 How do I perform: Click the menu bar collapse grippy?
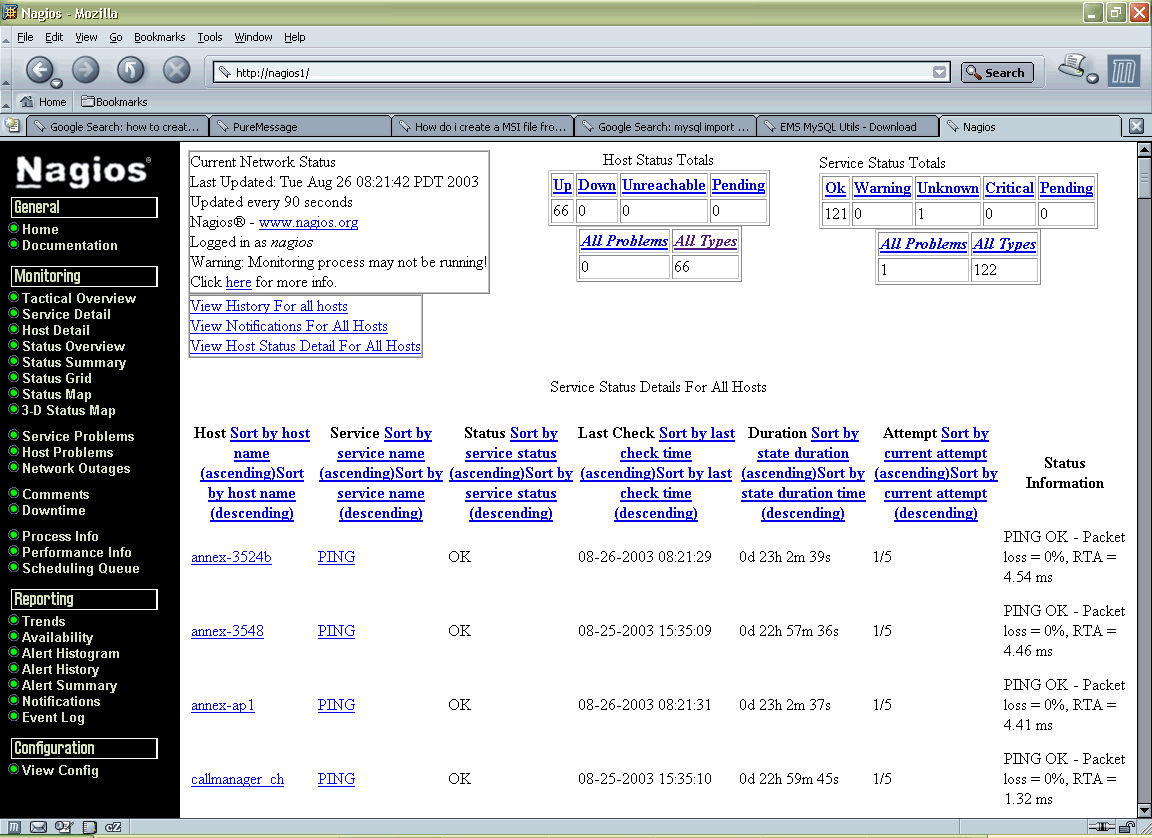pyautogui.click(x=6, y=37)
